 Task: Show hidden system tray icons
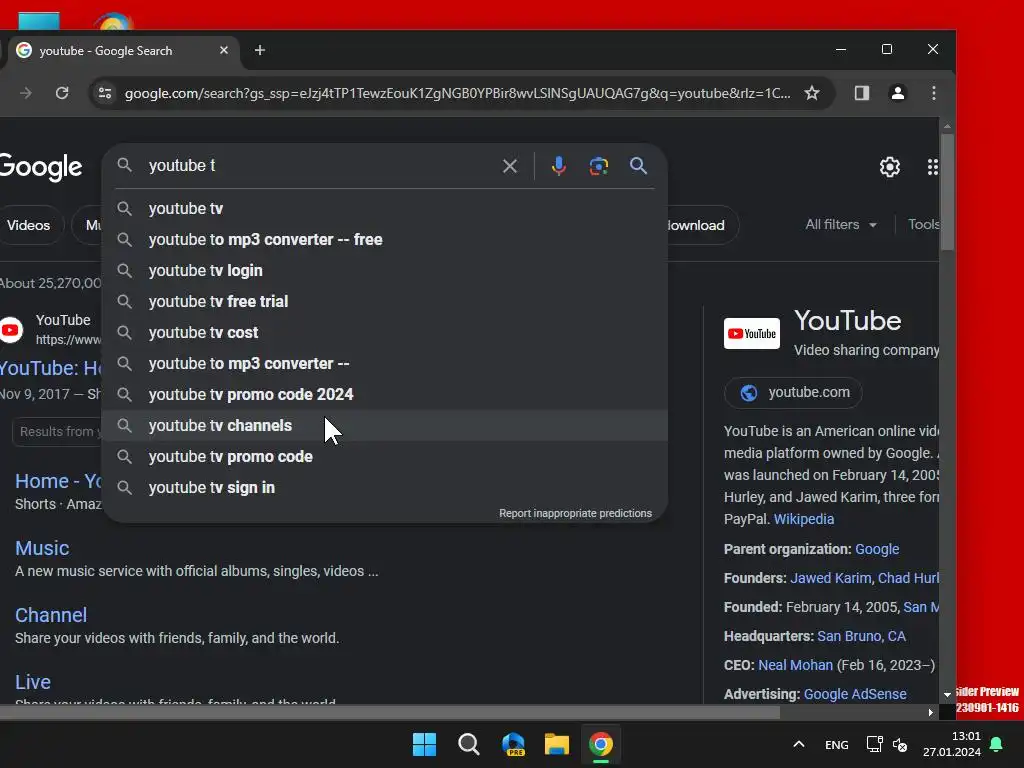[x=798, y=744]
